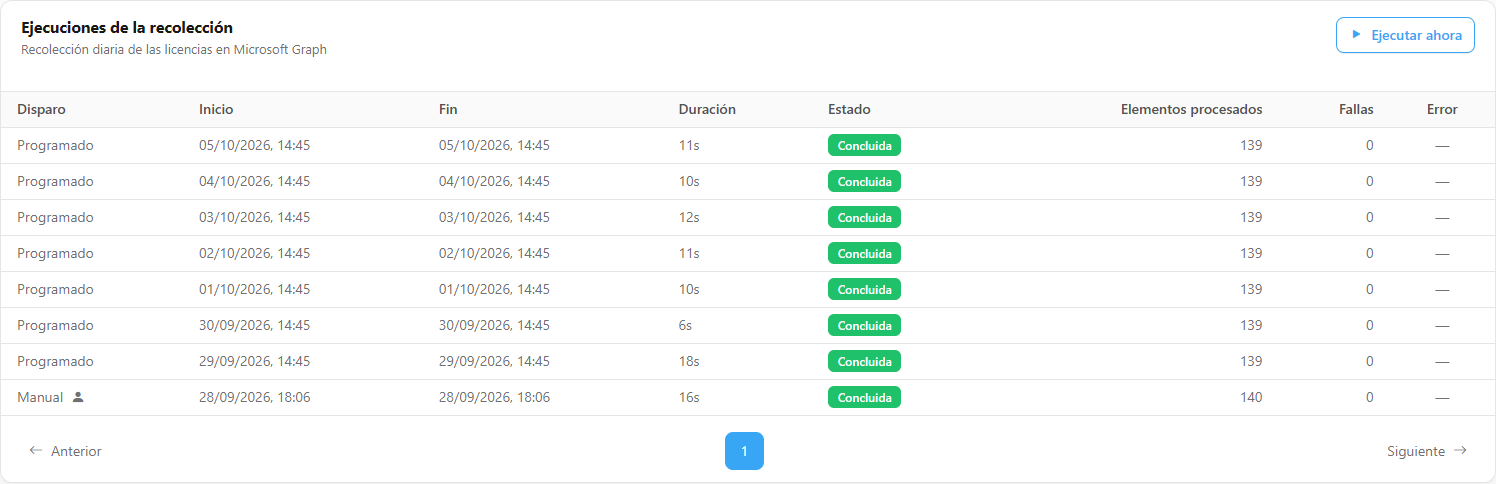Select page number 1 in pagination
The image size is (1496, 484).
point(744,451)
